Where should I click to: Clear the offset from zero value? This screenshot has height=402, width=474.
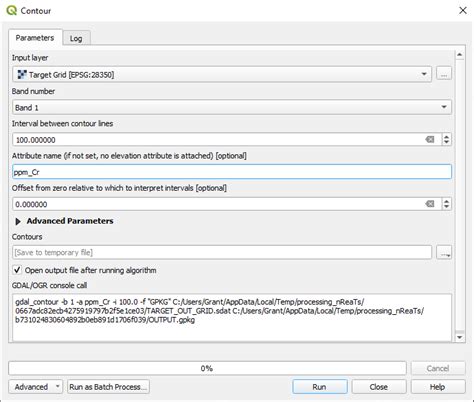pyautogui.click(x=430, y=204)
